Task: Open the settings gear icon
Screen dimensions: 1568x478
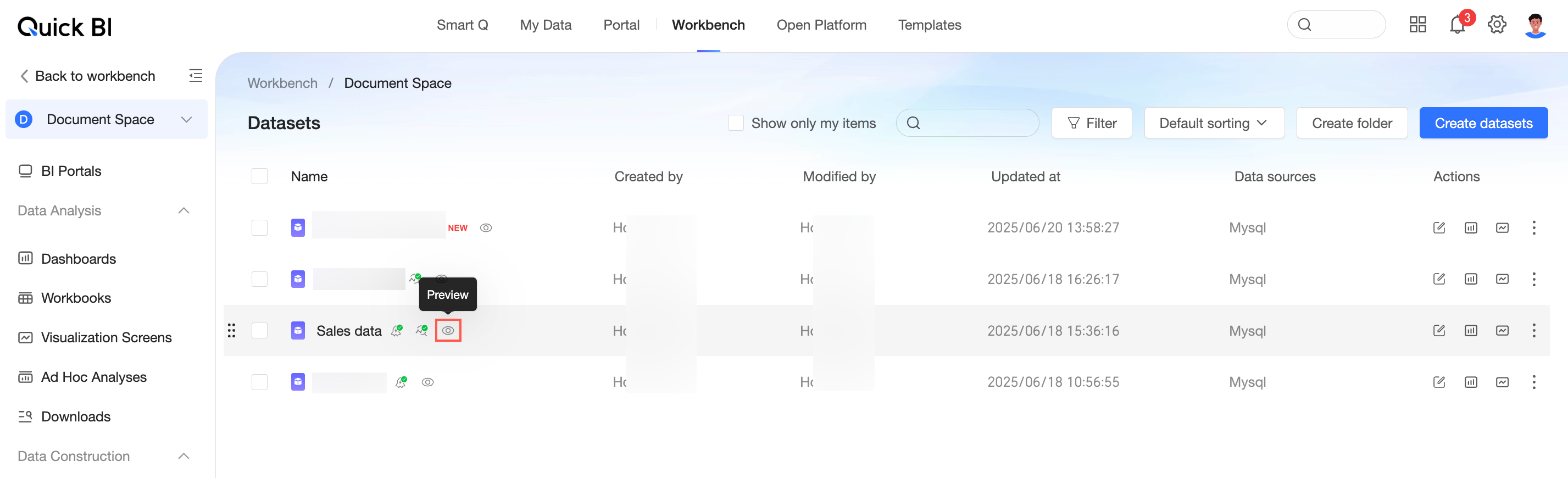Action: [1497, 25]
